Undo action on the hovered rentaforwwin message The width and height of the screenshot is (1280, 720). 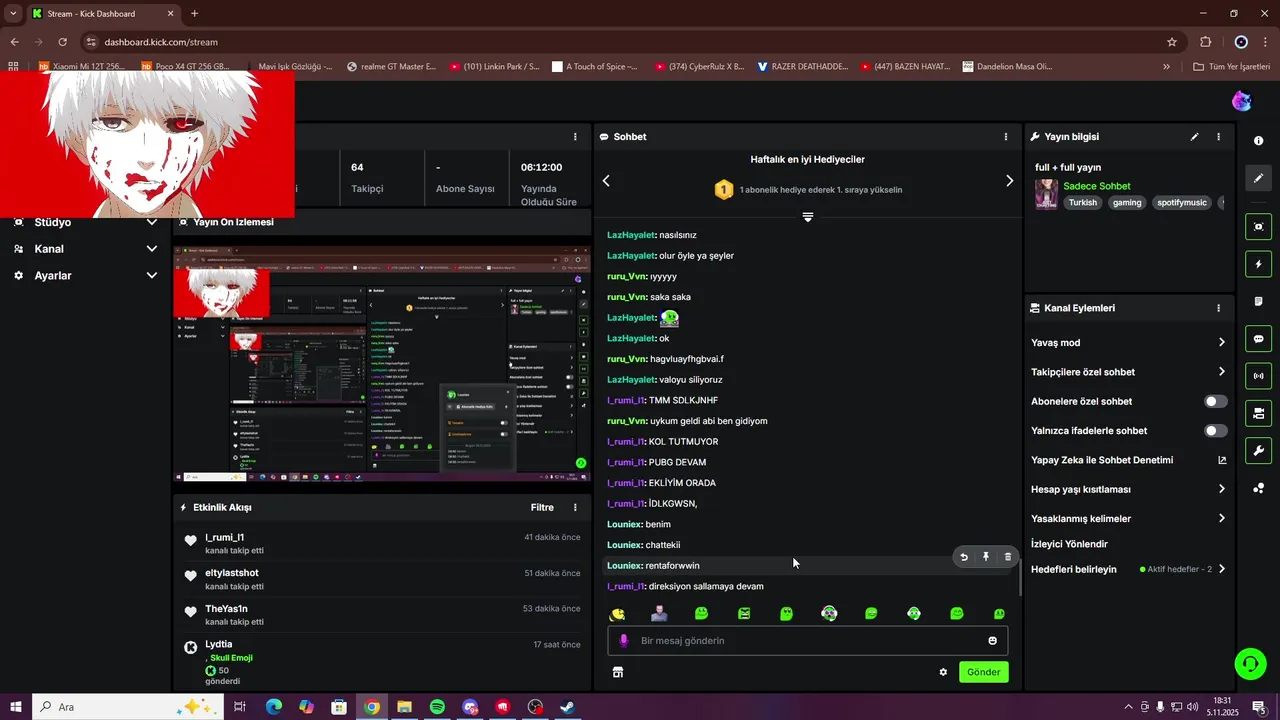coord(964,557)
